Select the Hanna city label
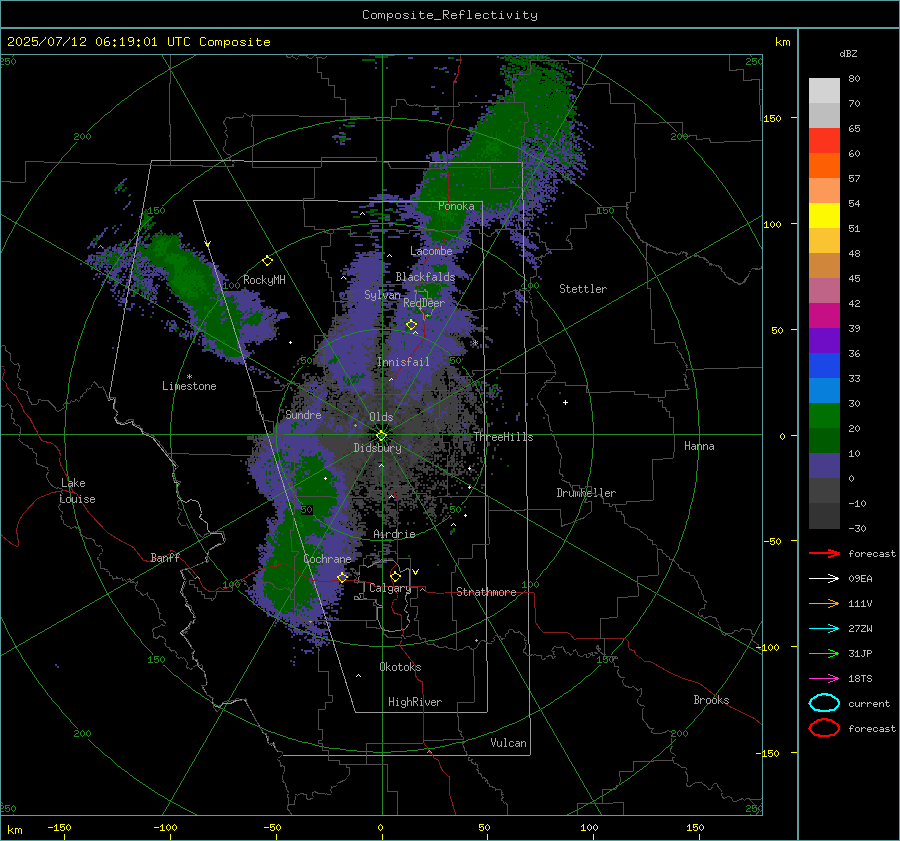Screen dimensions: 900x841 point(699,446)
